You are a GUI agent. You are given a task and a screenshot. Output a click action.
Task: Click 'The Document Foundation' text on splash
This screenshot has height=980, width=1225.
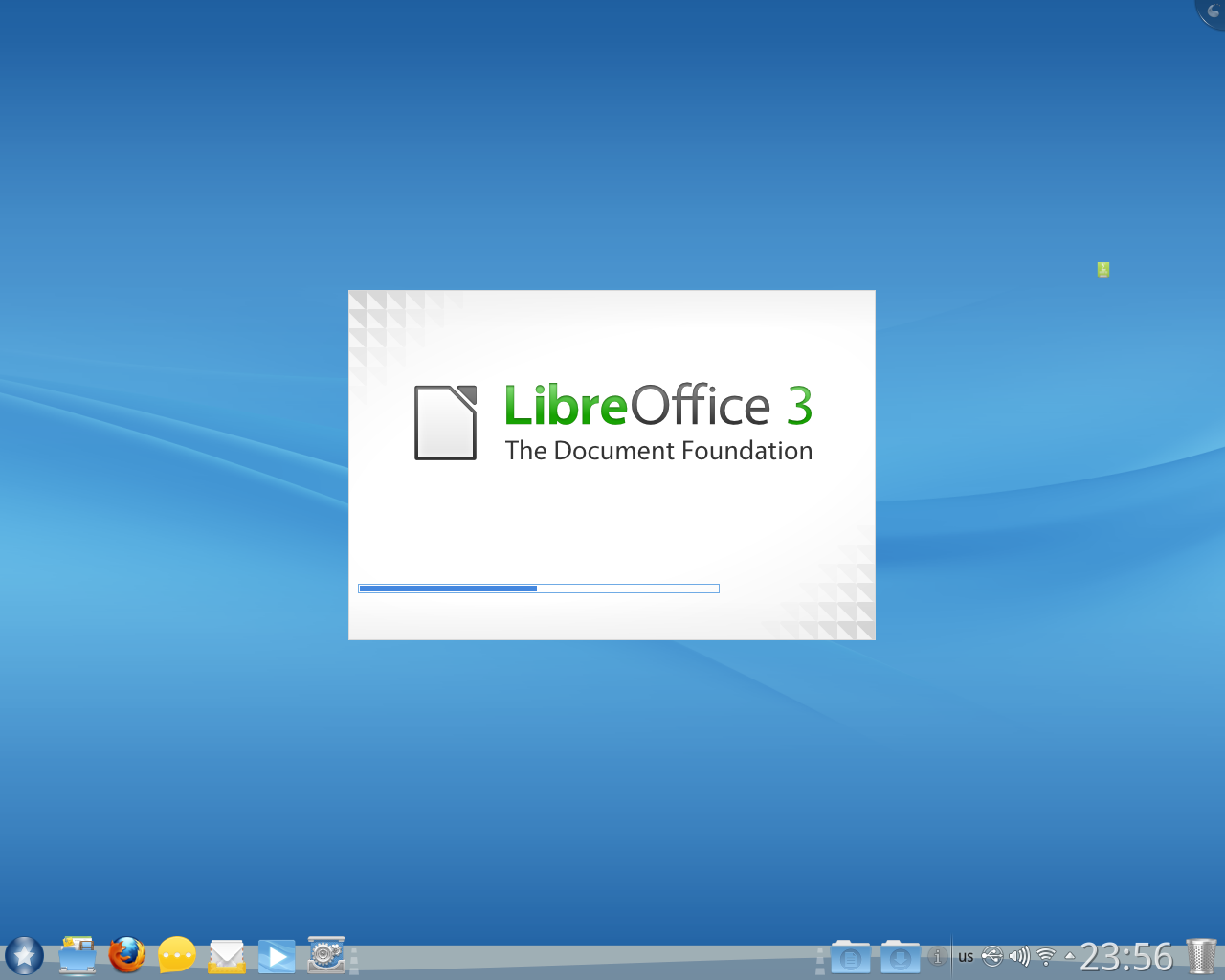pos(658,451)
